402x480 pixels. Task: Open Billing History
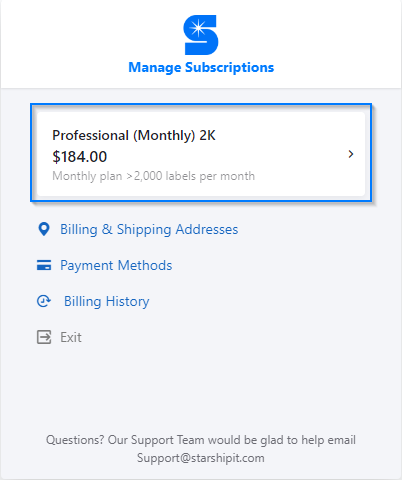tap(107, 302)
